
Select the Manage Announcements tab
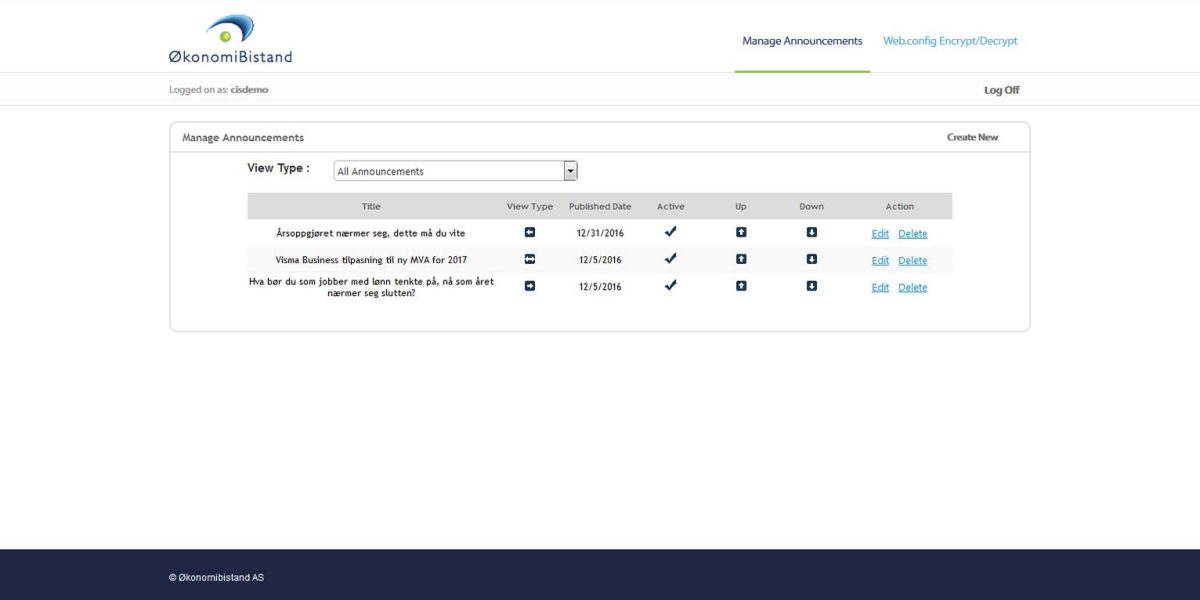801,40
